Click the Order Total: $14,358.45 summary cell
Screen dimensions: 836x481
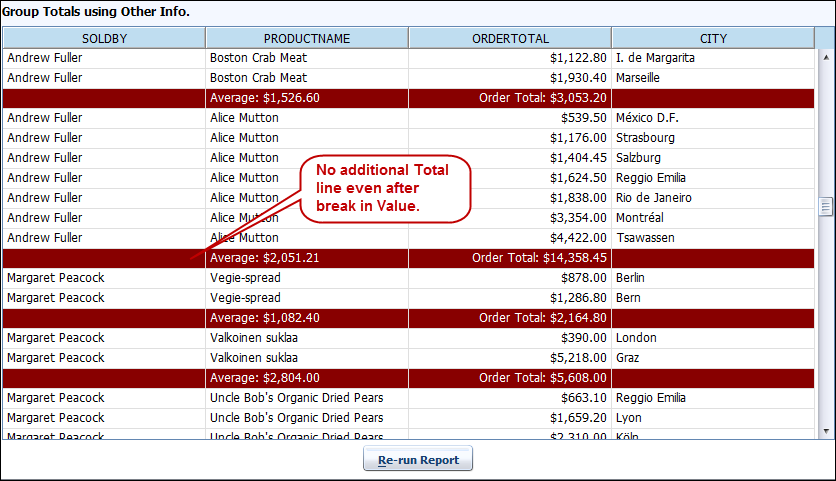[539, 258]
